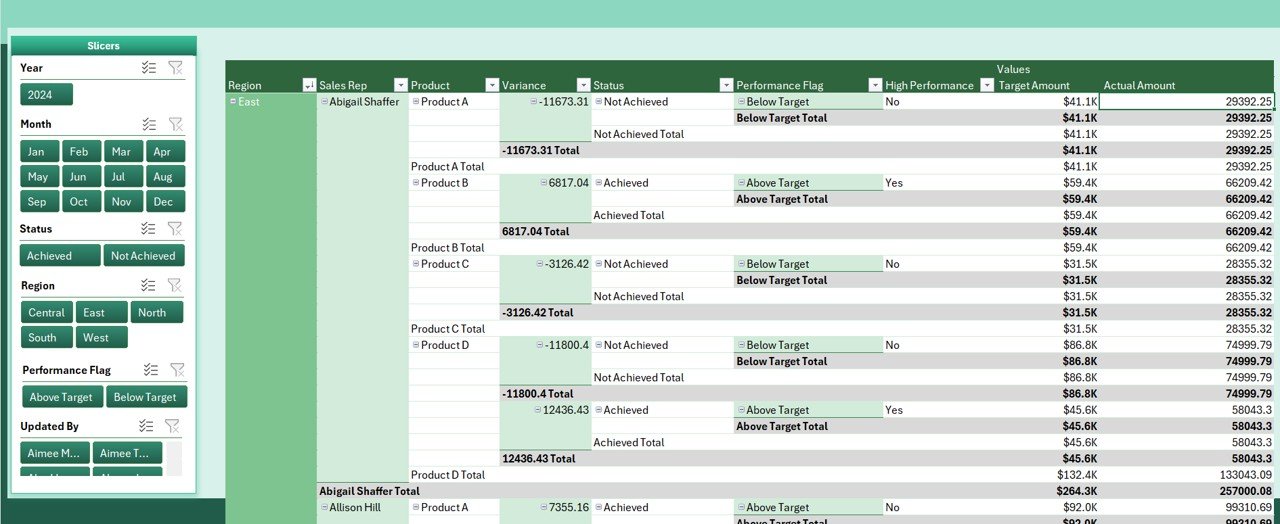Collapse the Abigail Shaffer sales rep rows
The image size is (1280, 524).
324,102
